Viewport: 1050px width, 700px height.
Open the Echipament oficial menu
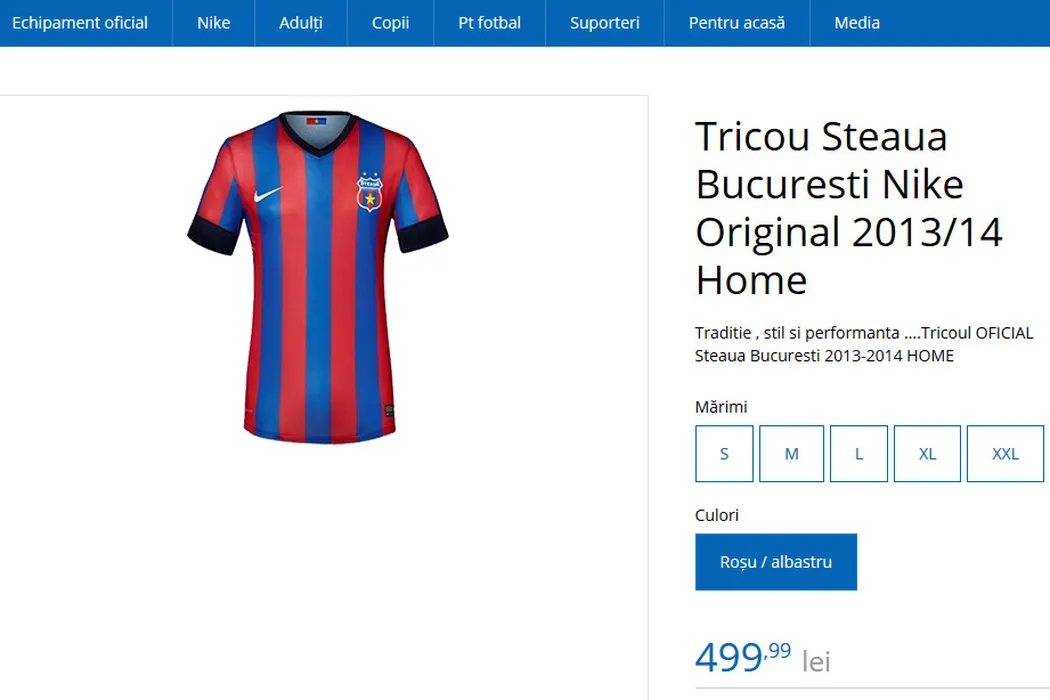80,23
